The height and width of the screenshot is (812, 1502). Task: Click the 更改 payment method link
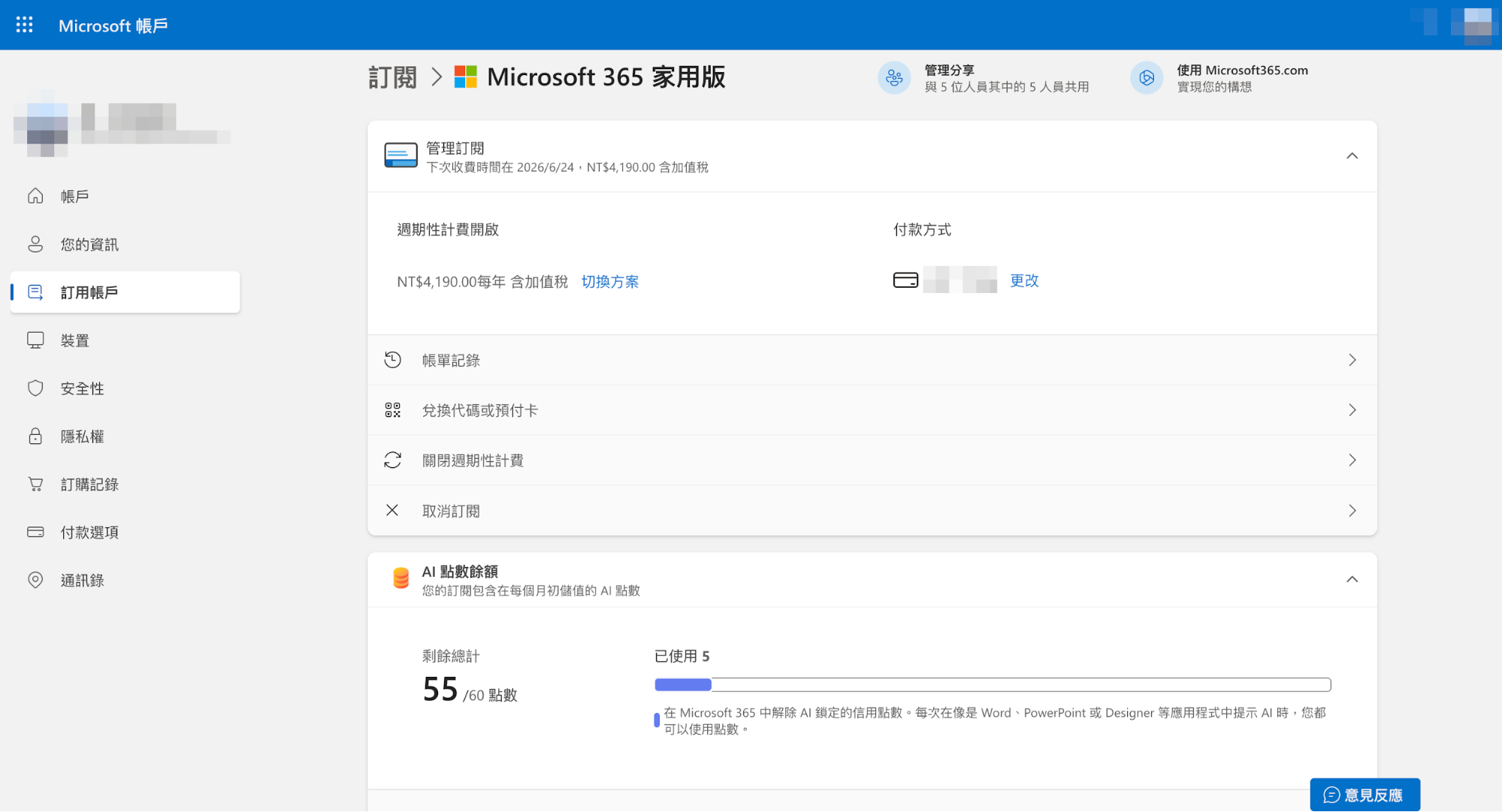click(1023, 280)
